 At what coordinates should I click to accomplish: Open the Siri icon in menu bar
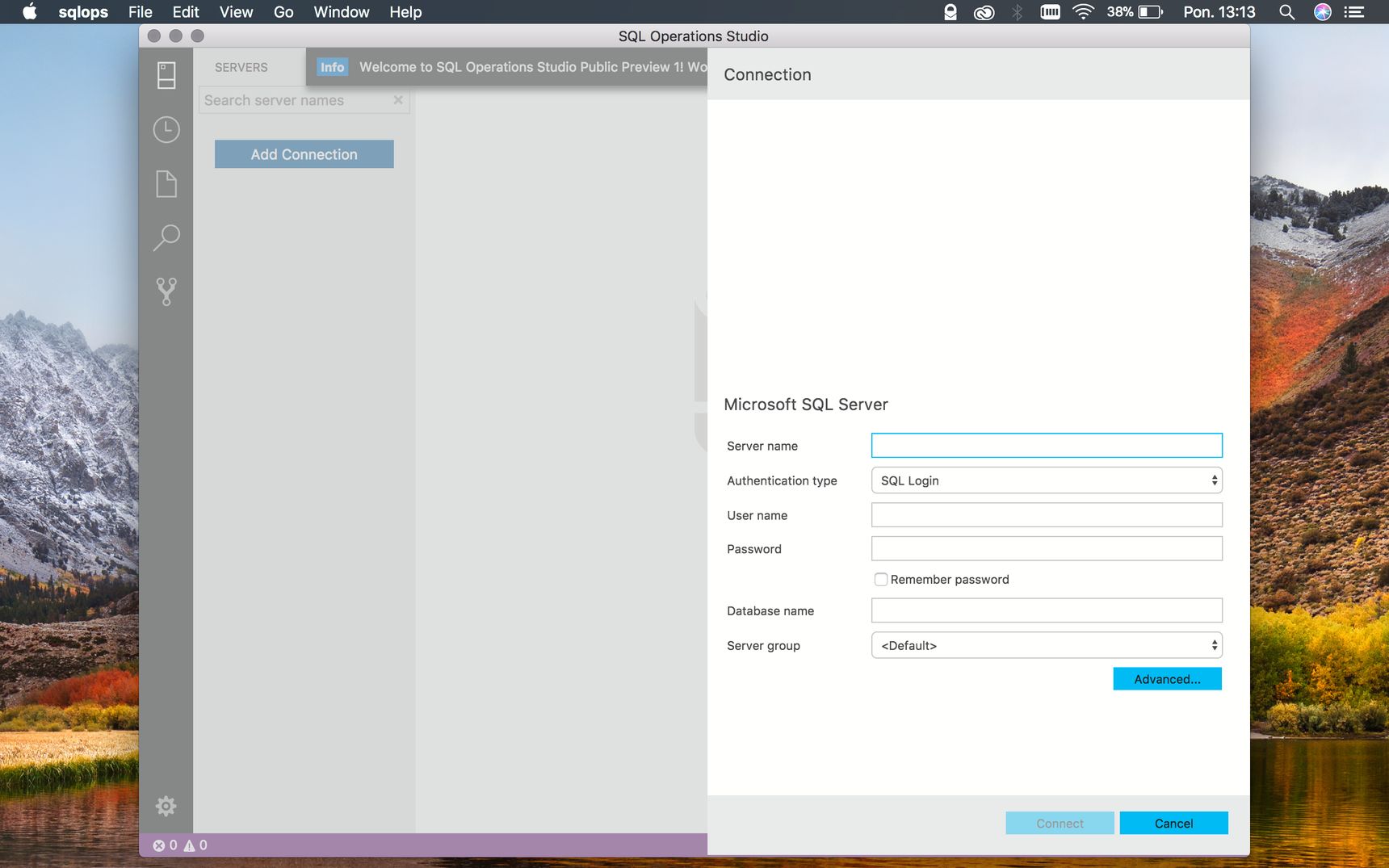pyautogui.click(x=1323, y=12)
